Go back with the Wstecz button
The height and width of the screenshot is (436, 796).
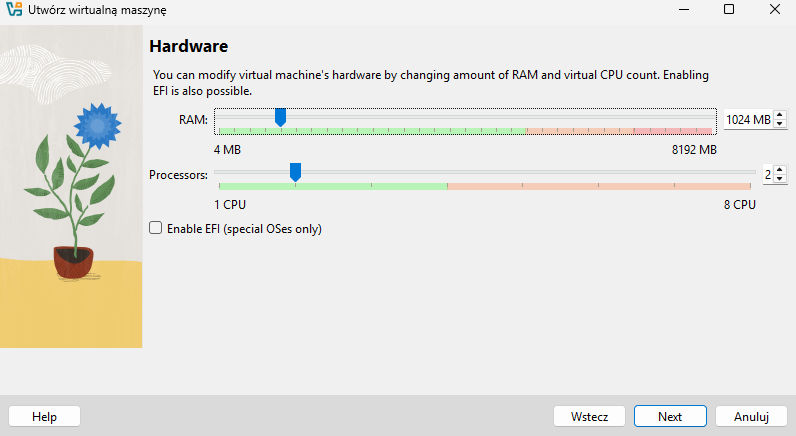[589, 416]
